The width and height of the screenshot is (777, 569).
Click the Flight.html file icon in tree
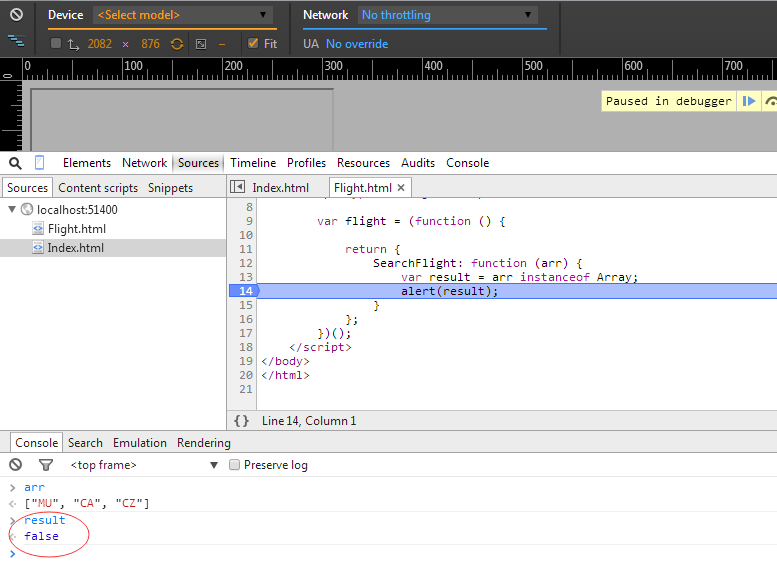tap(38, 228)
